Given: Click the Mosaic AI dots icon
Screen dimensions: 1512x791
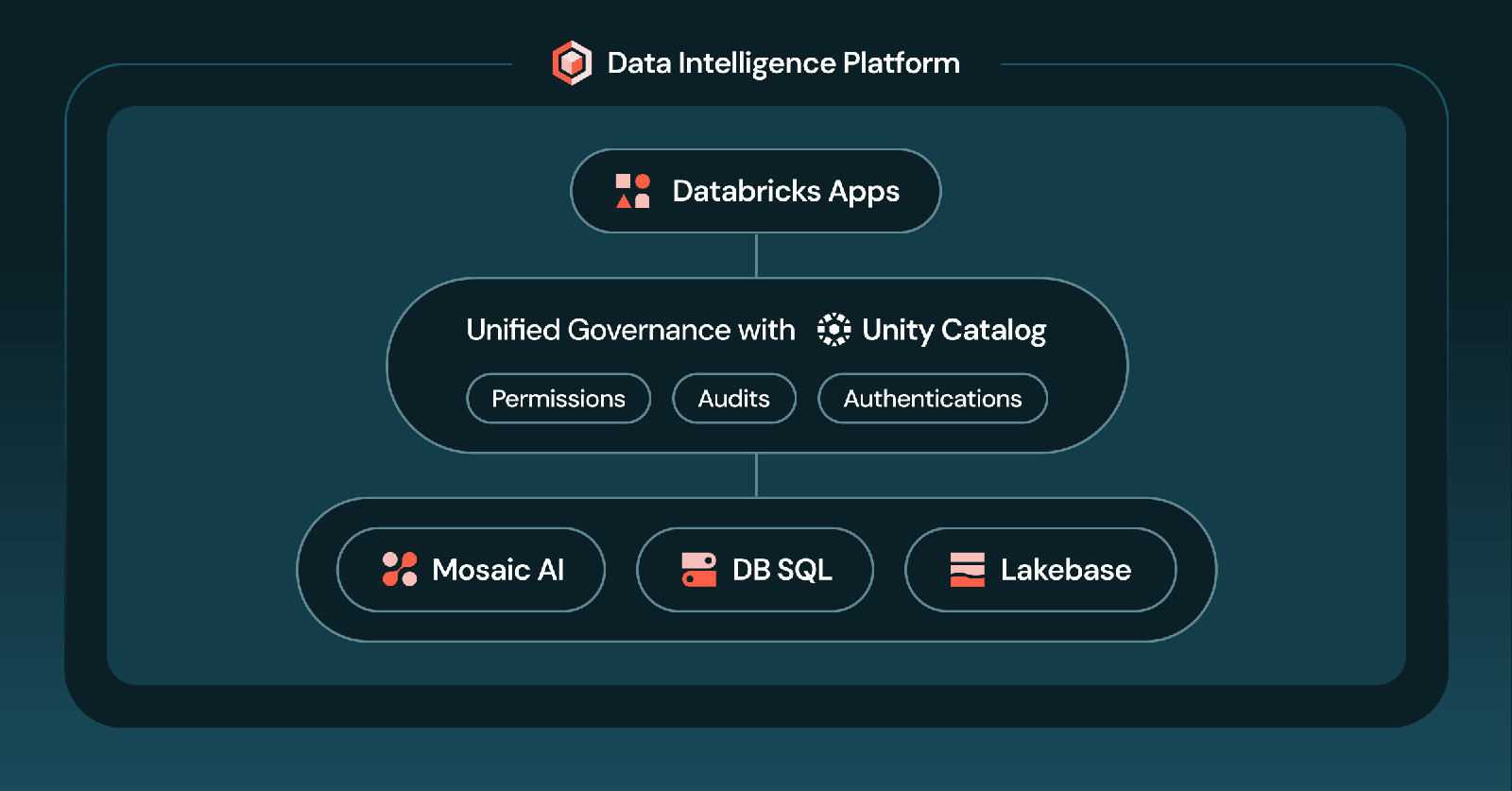Looking at the screenshot, I should 400,570.
